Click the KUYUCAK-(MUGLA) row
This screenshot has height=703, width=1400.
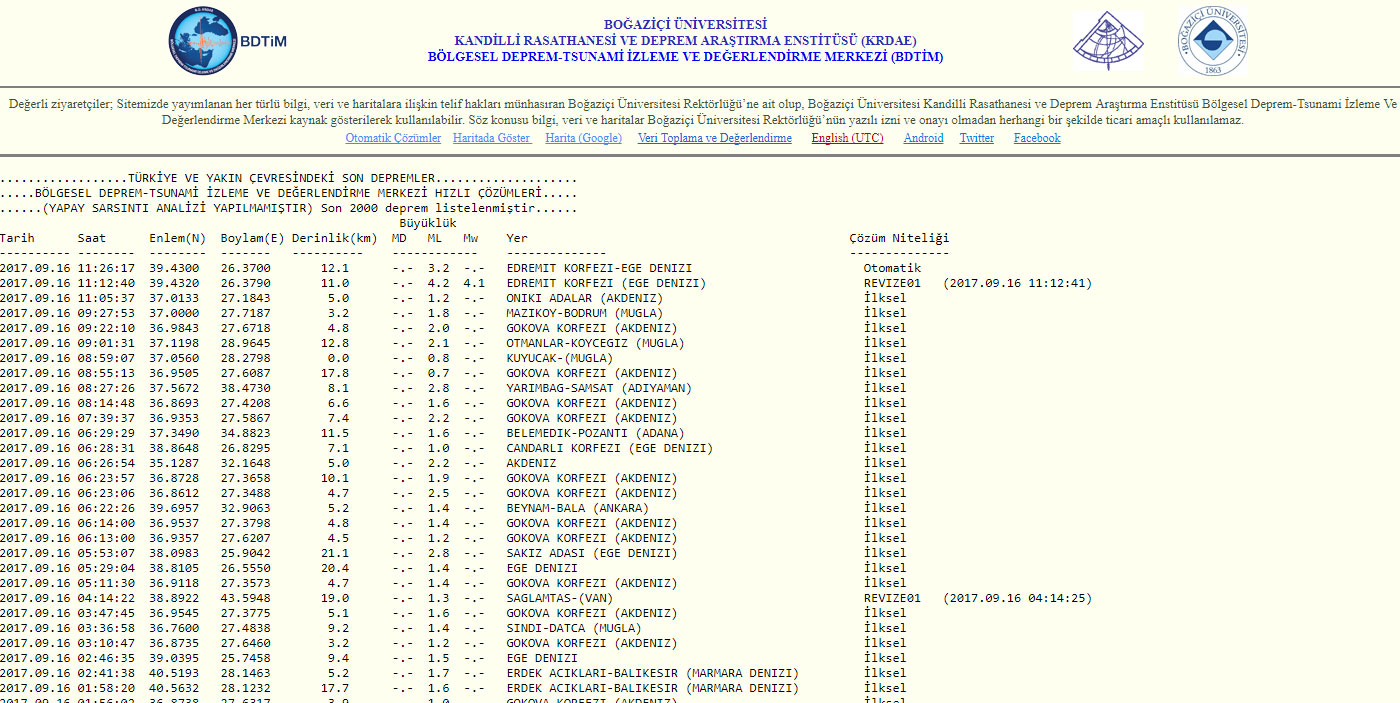(453, 358)
